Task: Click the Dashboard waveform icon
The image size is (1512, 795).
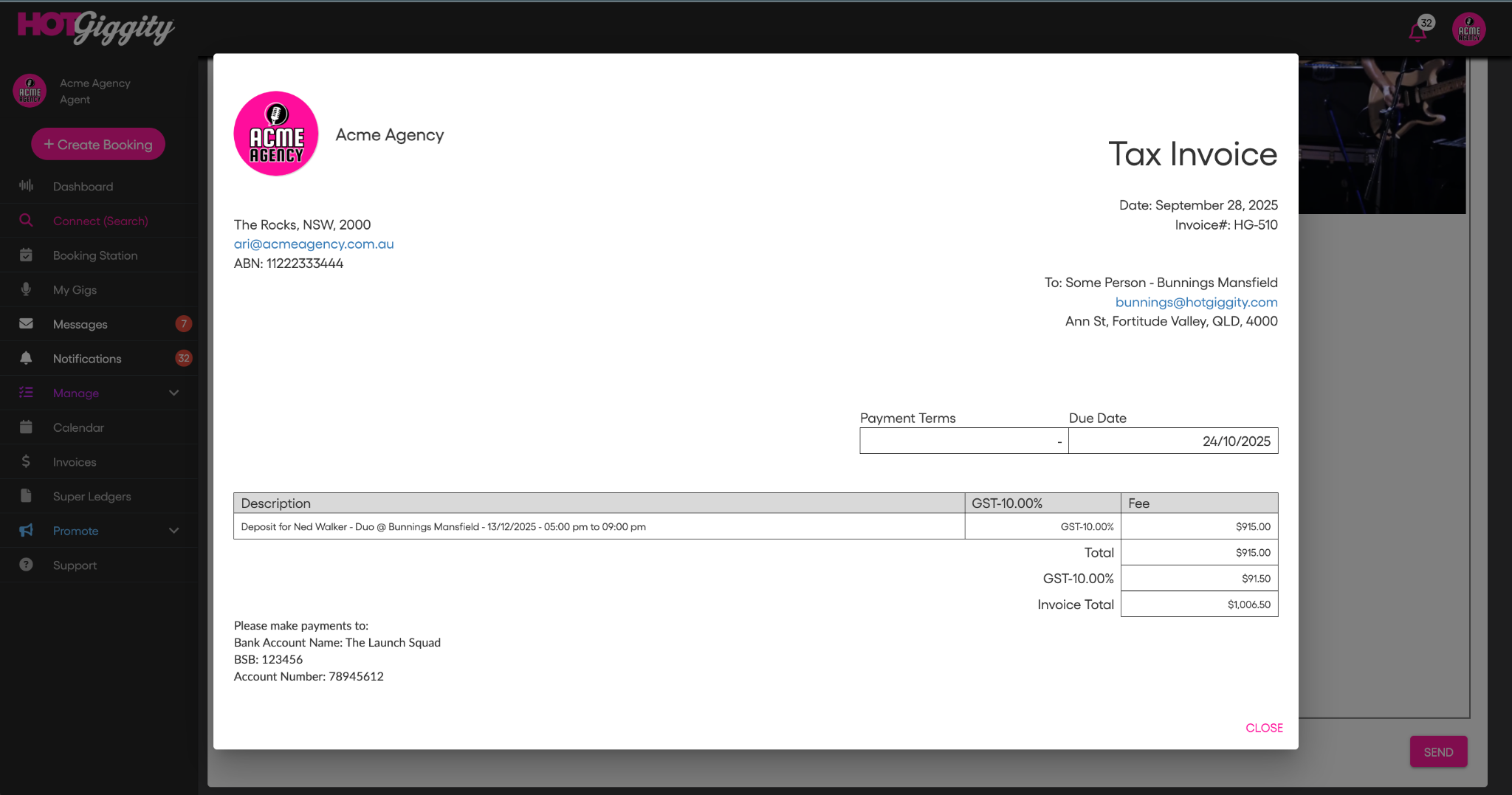Action: click(x=26, y=186)
